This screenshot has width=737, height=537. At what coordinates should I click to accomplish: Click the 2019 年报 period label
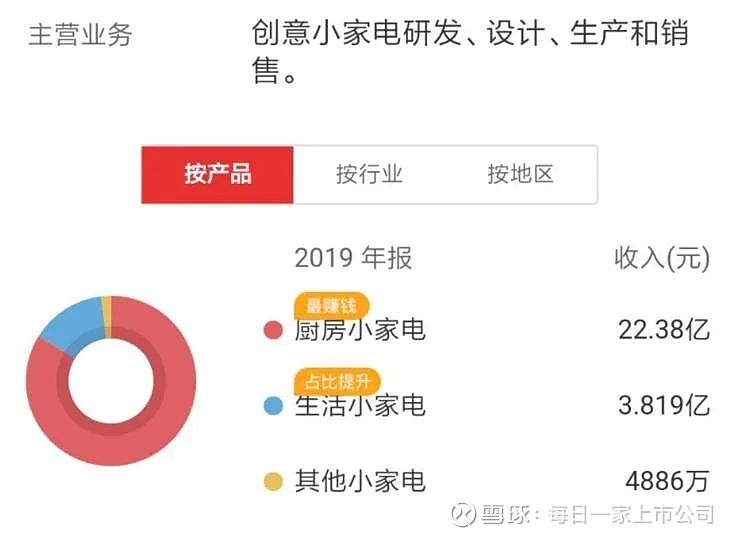353,258
